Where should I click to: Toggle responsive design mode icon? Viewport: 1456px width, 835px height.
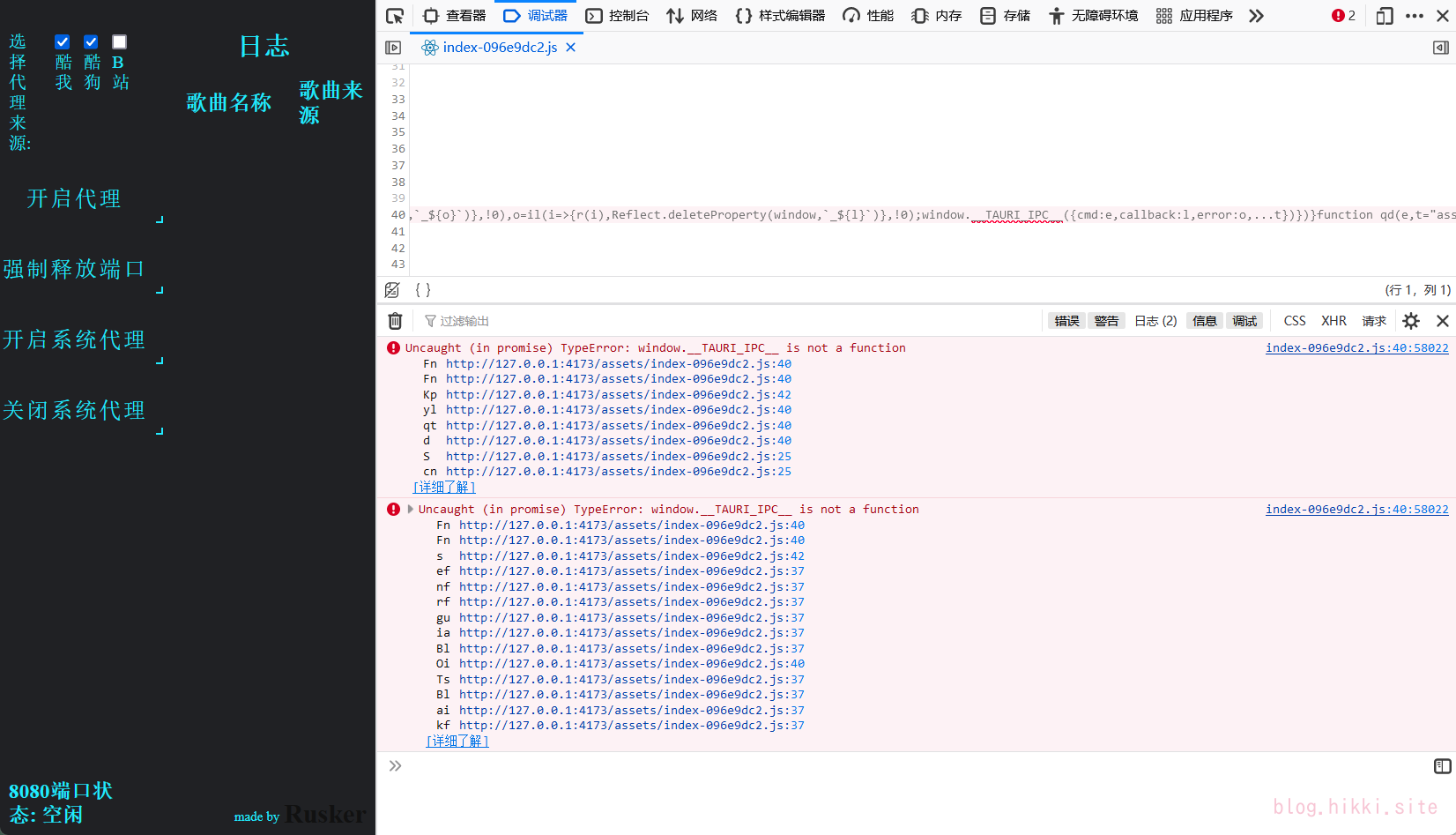click(x=1385, y=16)
